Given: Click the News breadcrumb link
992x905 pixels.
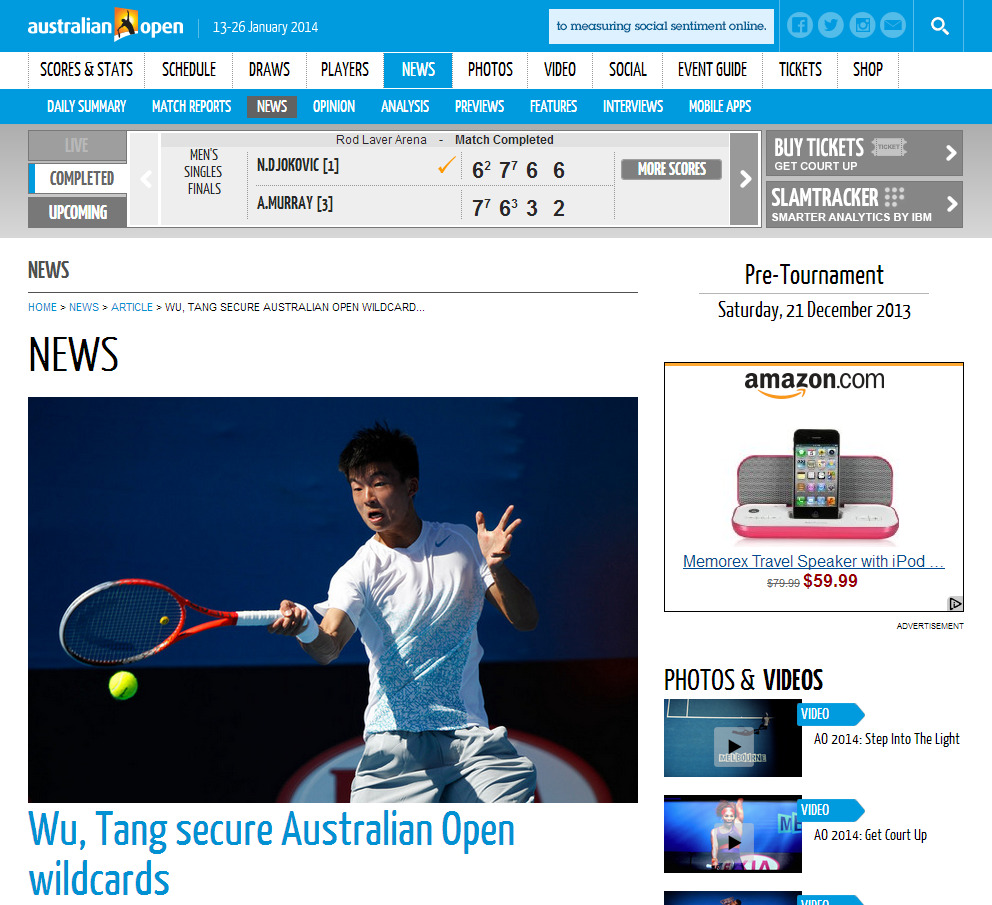Looking at the screenshot, I should [84, 307].
